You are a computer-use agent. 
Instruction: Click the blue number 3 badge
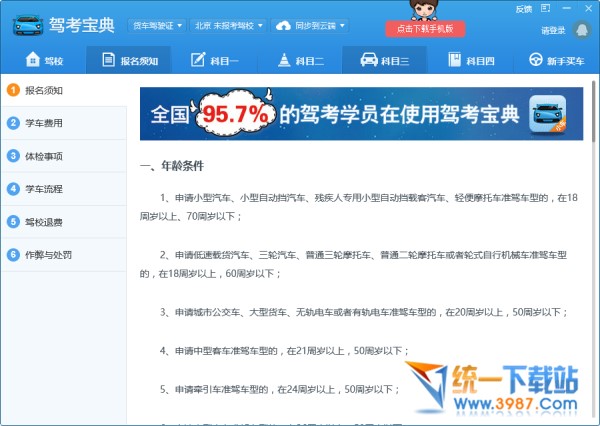pyautogui.click(x=13, y=156)
